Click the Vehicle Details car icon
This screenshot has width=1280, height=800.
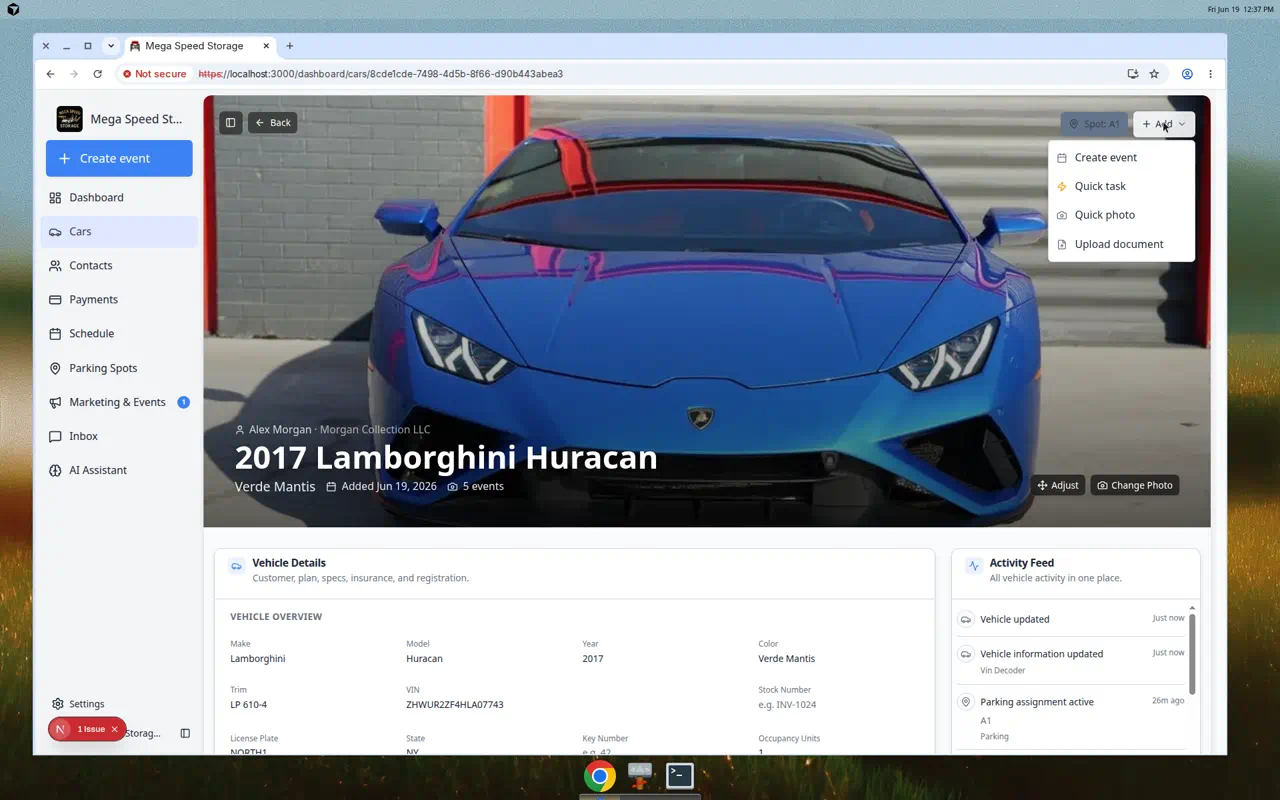(x=237, y=566)
